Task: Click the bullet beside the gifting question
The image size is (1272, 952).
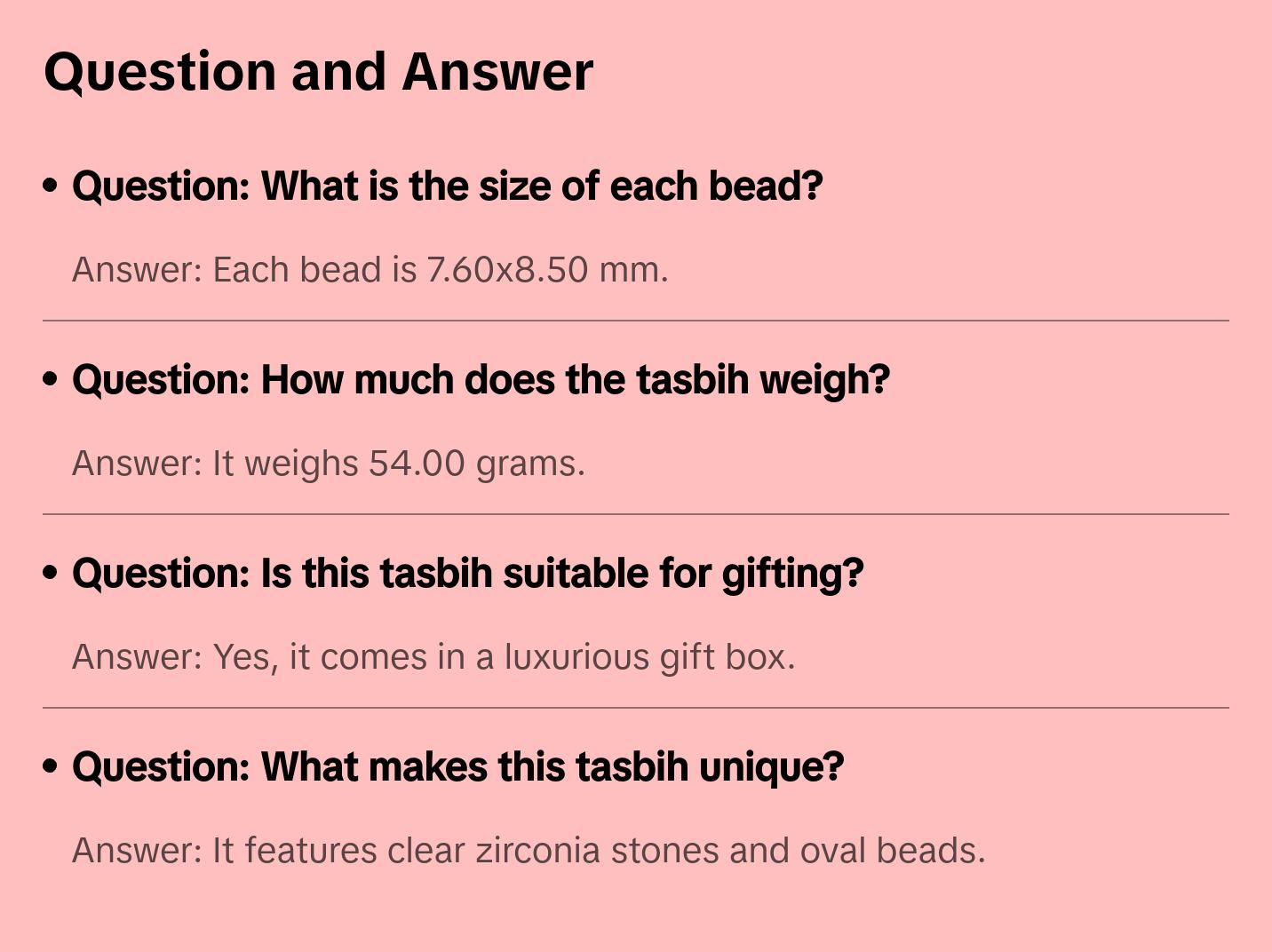Action: coord(51,574)
